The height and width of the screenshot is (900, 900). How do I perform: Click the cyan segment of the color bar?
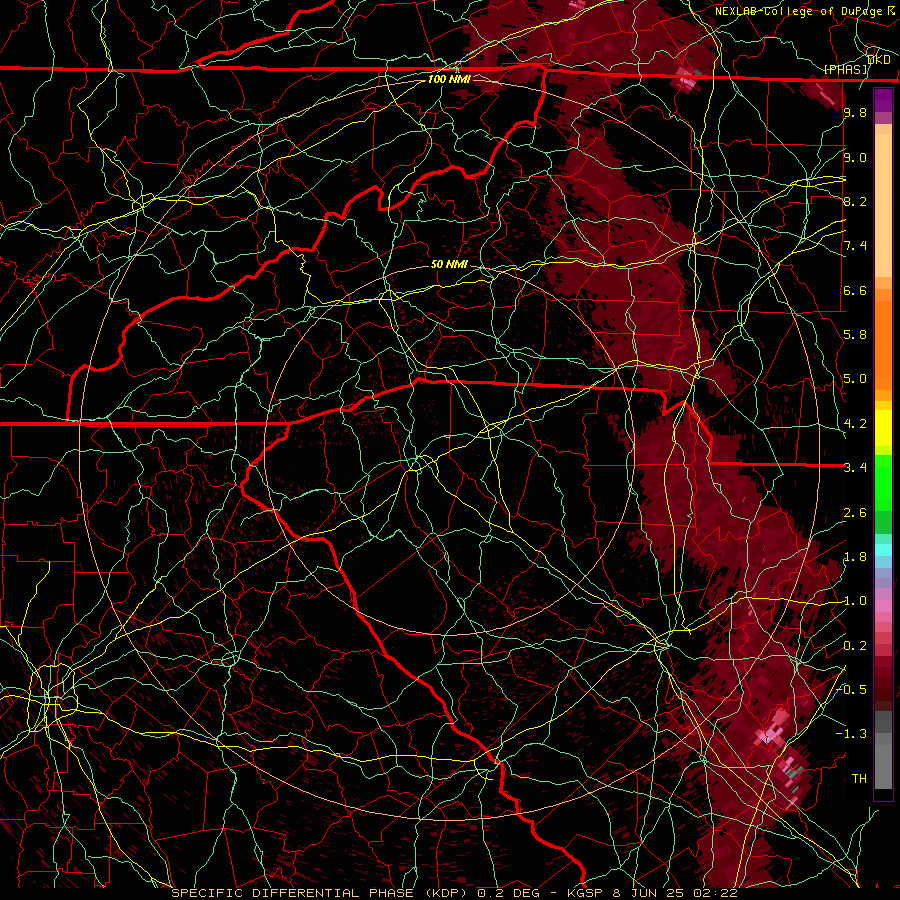coord(883,550)
